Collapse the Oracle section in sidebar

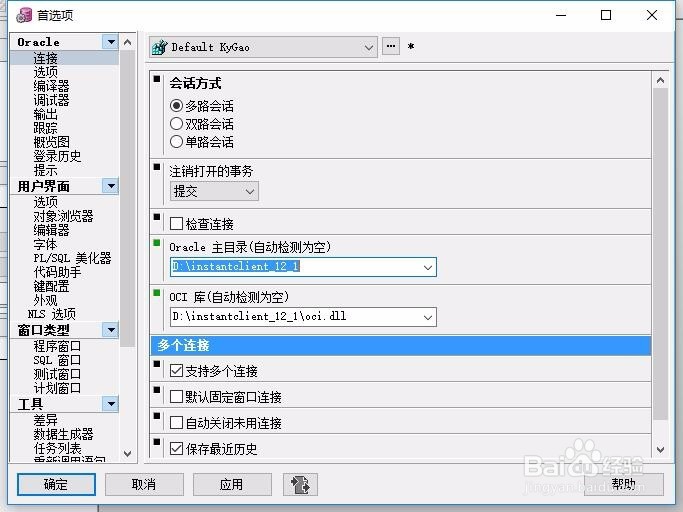point(111,42)
